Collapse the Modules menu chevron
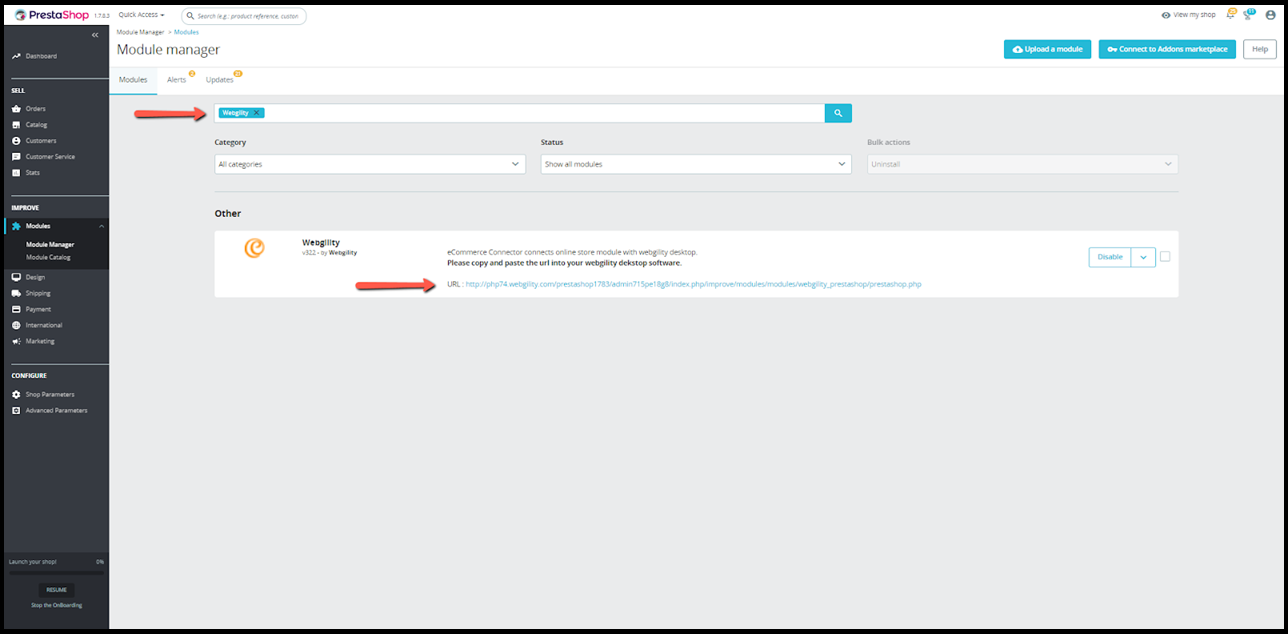The image size is (1288, 634). click(100, 226)
